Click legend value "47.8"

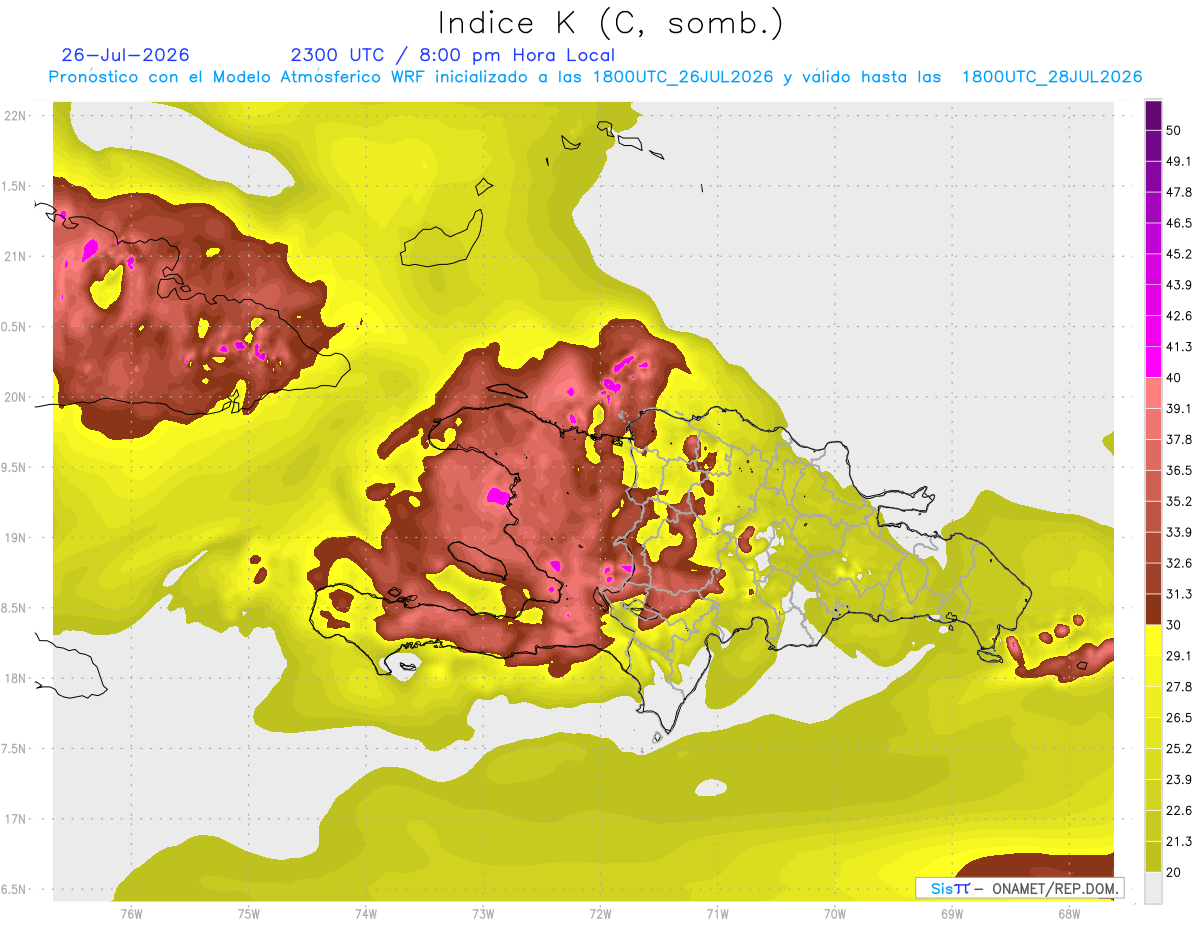(1179, 192)
